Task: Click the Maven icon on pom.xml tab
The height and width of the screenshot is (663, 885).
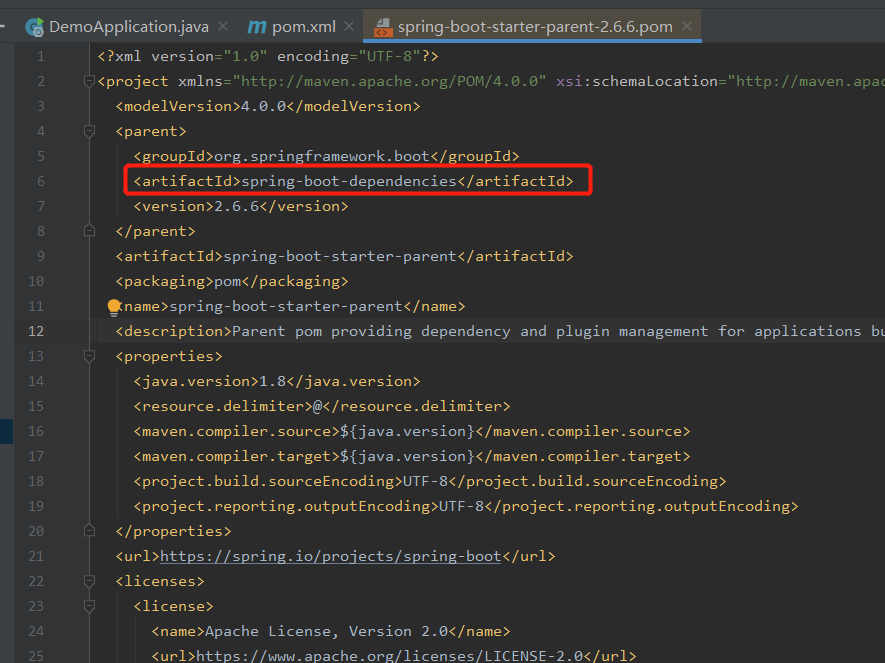Action: (x=257, y=27)
